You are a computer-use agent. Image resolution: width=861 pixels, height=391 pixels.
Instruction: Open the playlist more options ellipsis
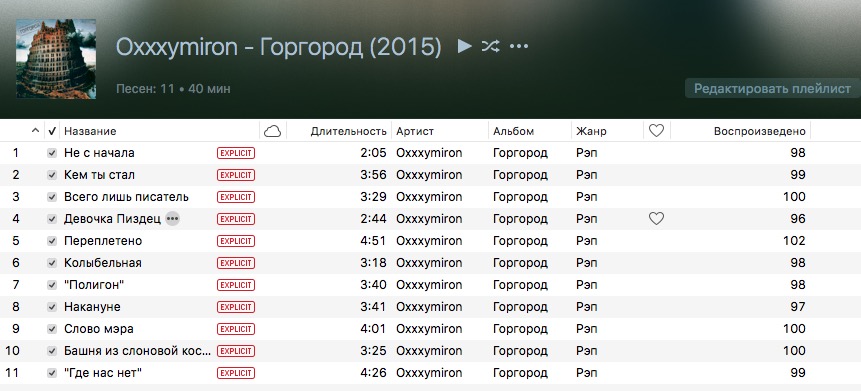coord(518,46)
